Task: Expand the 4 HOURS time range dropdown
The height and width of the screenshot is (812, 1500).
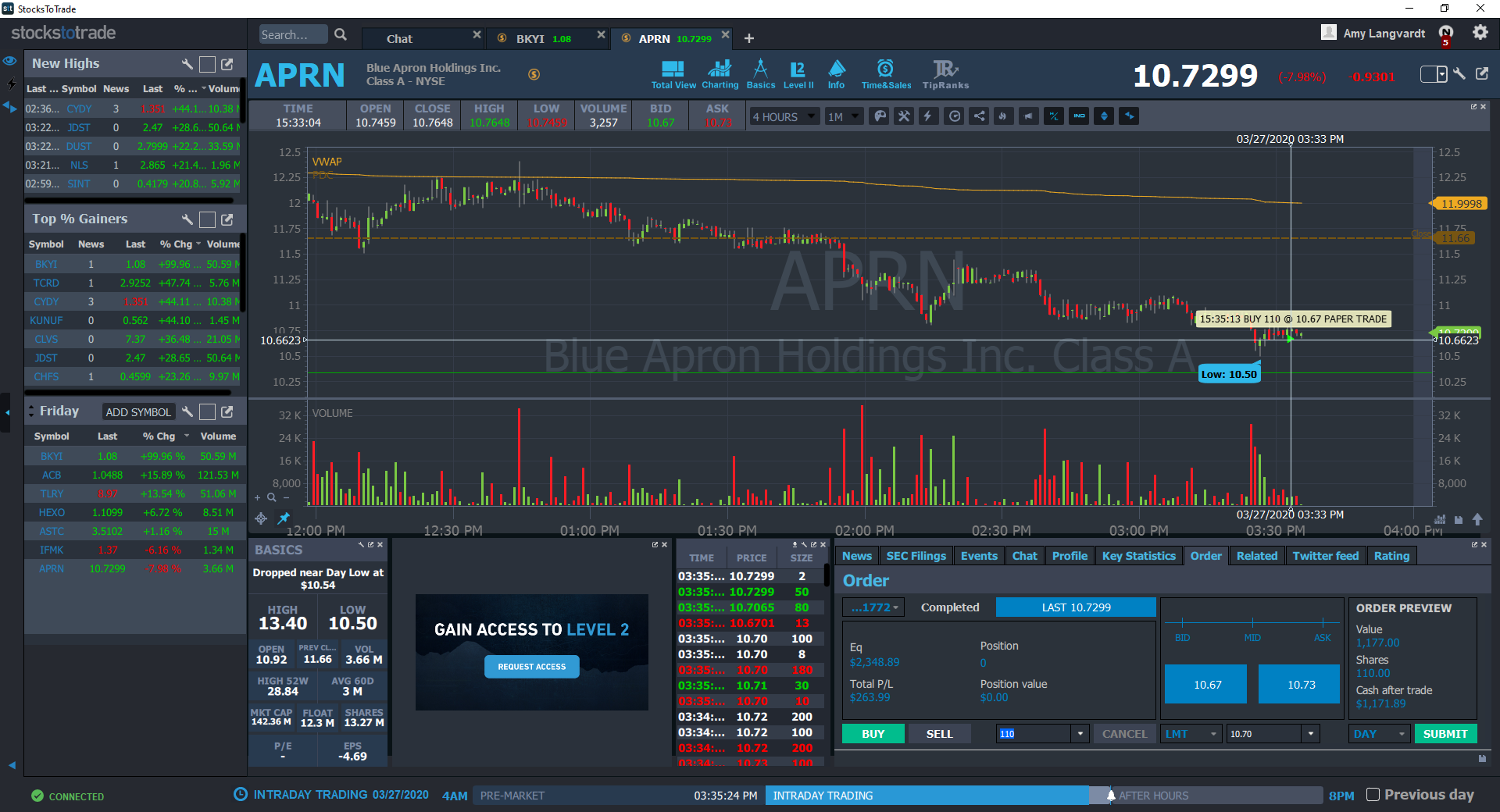Action: pyautogui.click(x=784, y=116)
